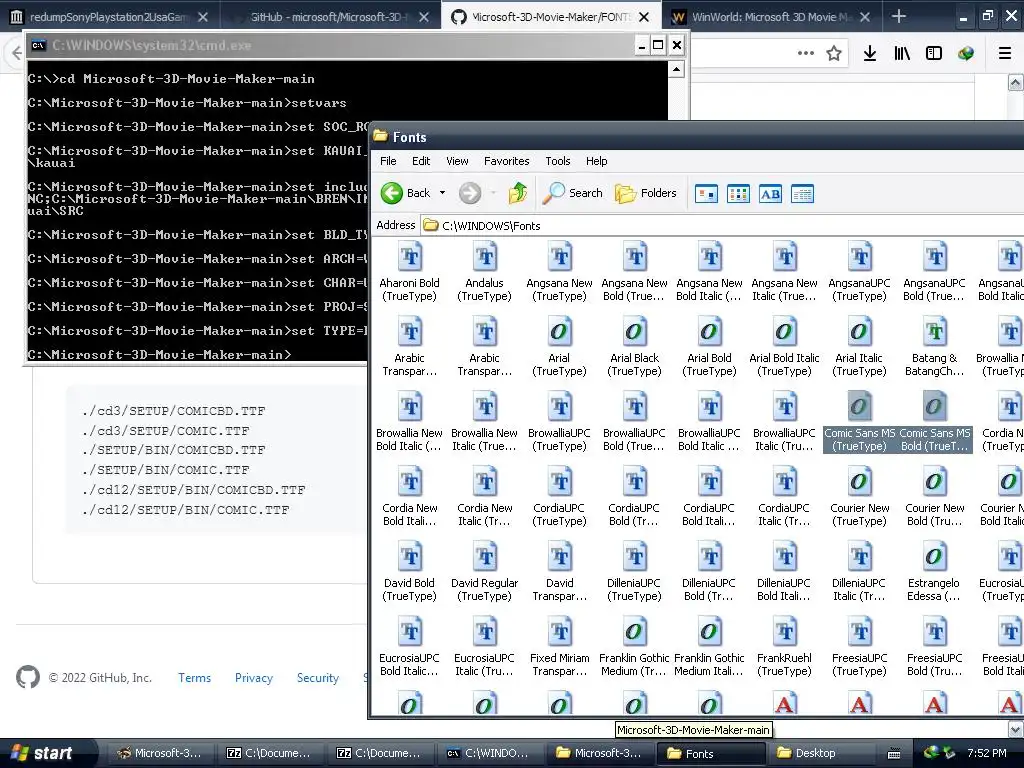
Task: Select the Estrangelo Edessa font
Action: click(x=934, y=572)
